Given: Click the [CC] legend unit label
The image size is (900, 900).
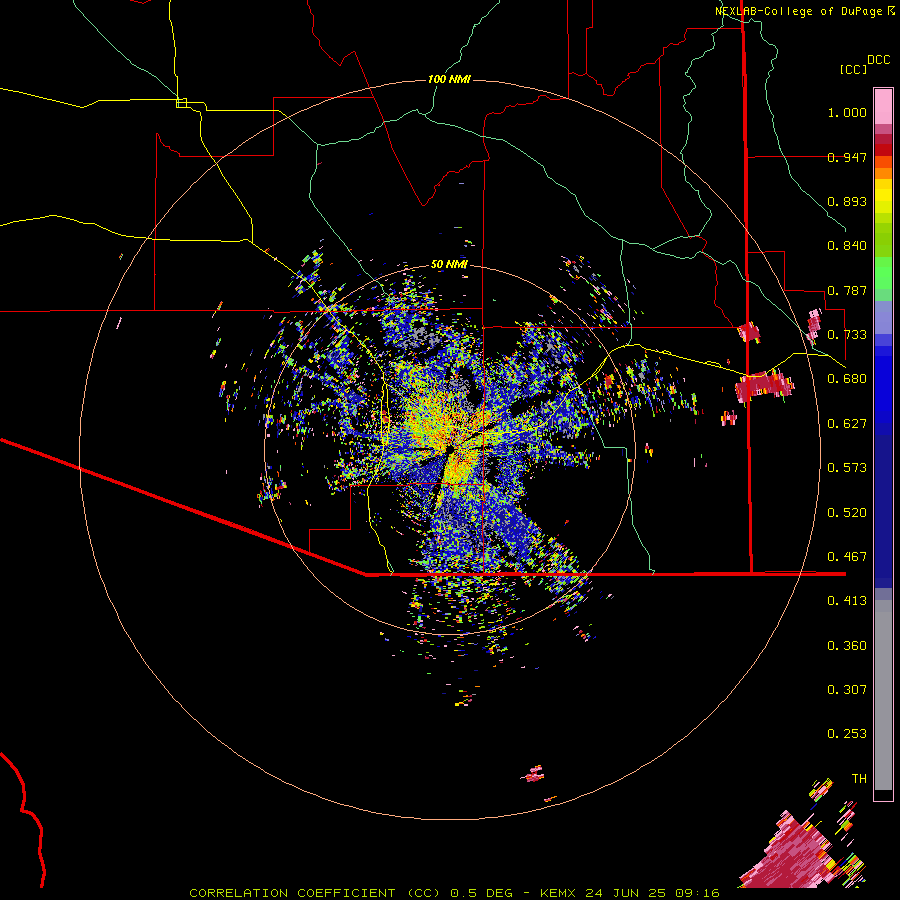Looking at the screenshot, I should [x=853, y=69].
